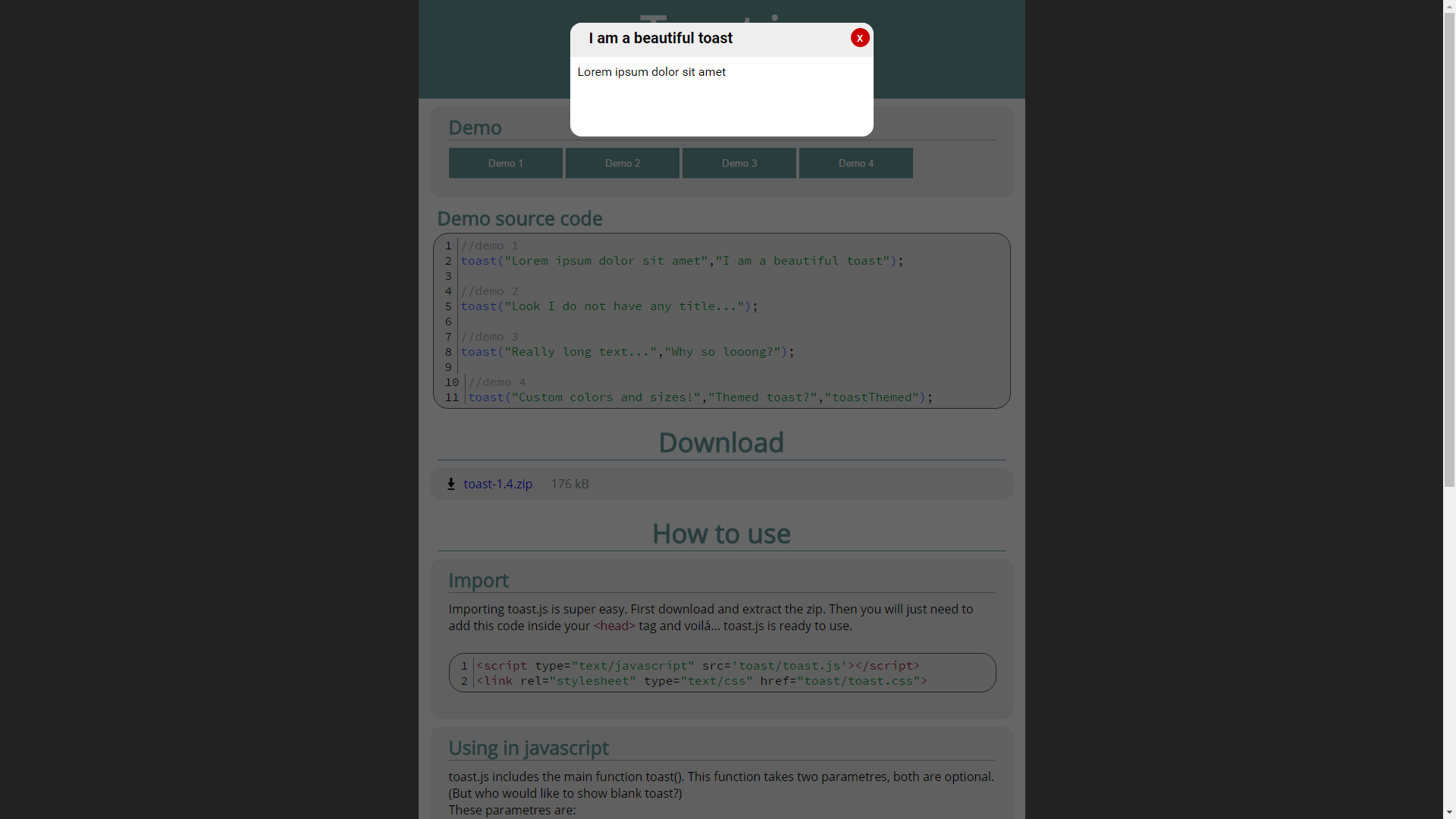Click the demo 4 code line
Image resolution: width=1456 pixels, height=819 pixels.
[701, 397]
